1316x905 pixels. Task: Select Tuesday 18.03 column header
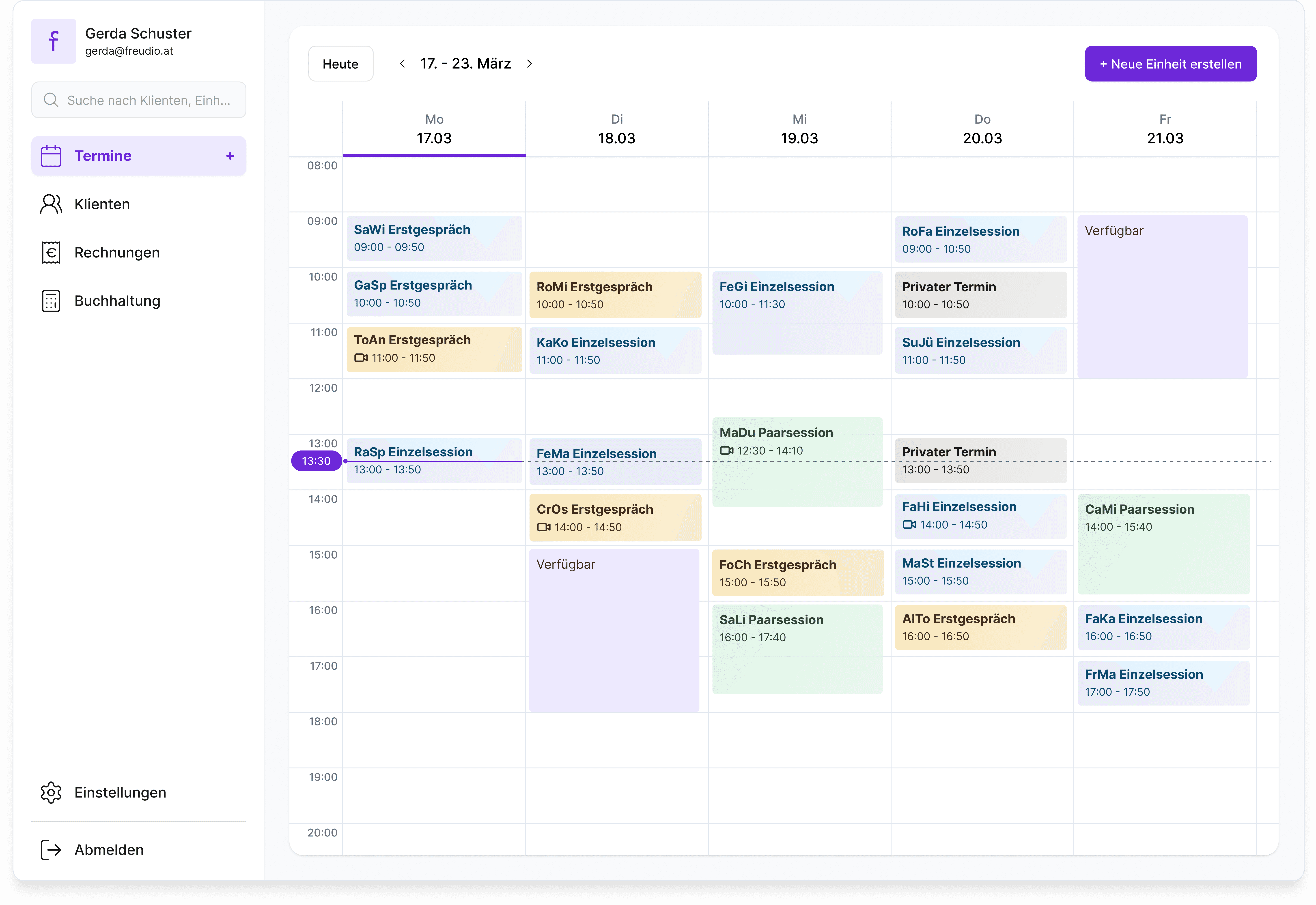coord(617,129)
